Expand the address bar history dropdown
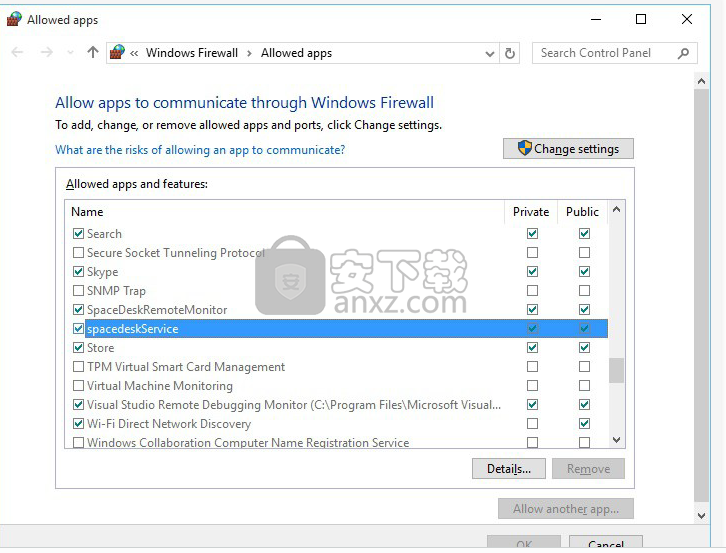Image resolution: width=726 pixels, height=553 pixels. click(489, 54)
